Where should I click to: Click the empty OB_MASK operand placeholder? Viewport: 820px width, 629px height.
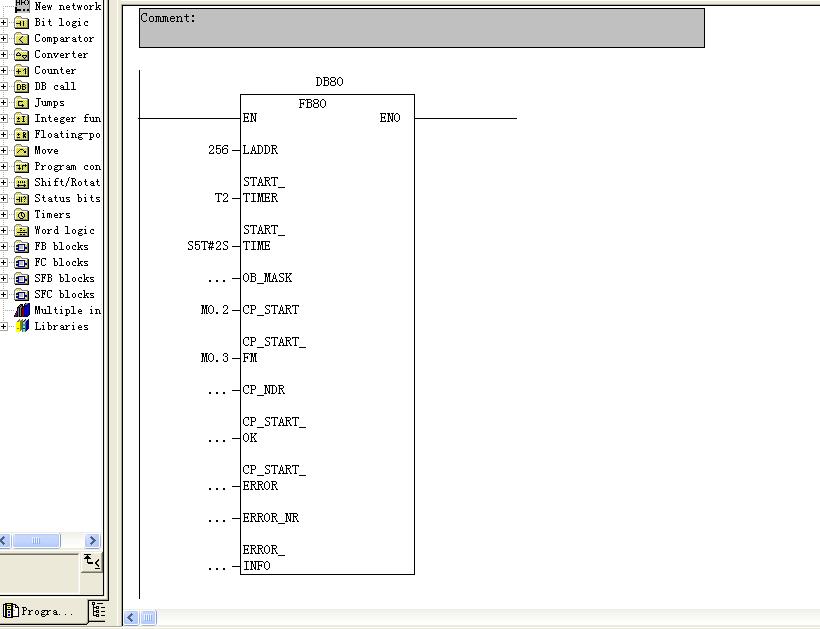217,279
